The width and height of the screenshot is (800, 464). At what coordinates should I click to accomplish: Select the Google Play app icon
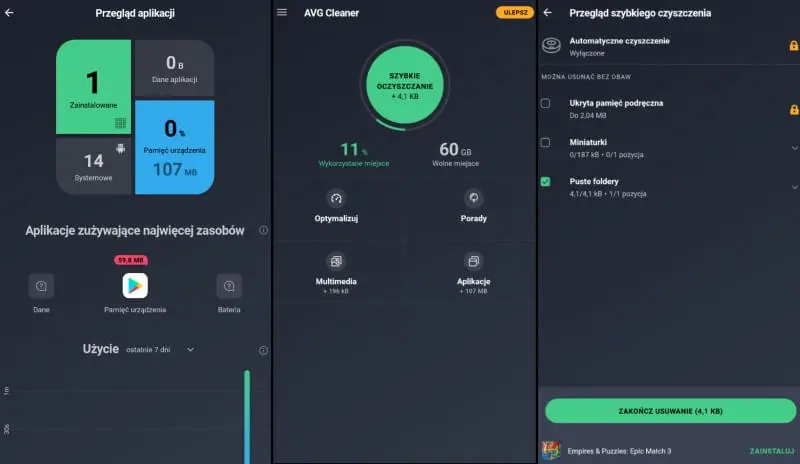pyautogui.click(x=135, y=286)
